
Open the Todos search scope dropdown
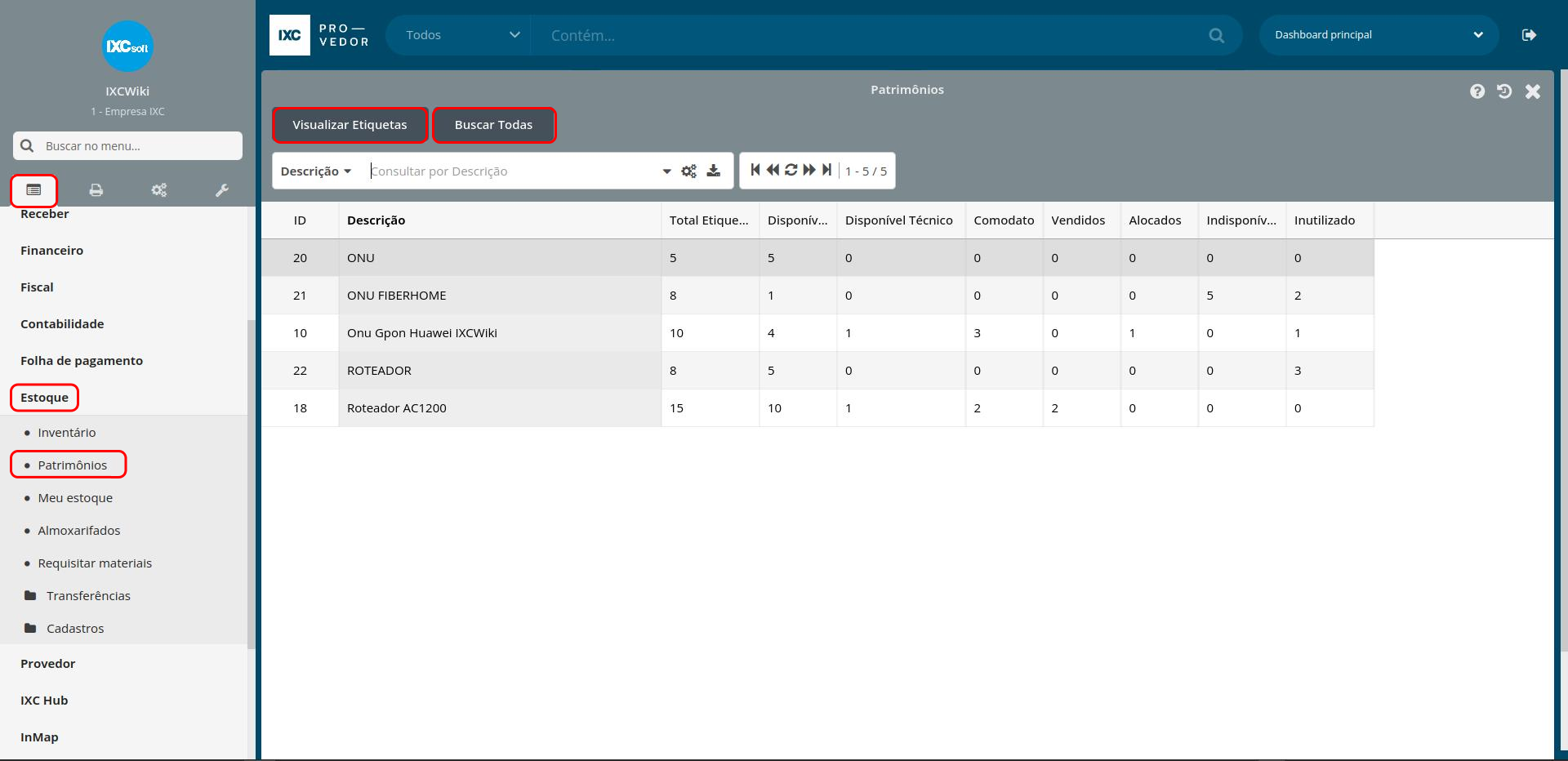(x=462, y=35)
